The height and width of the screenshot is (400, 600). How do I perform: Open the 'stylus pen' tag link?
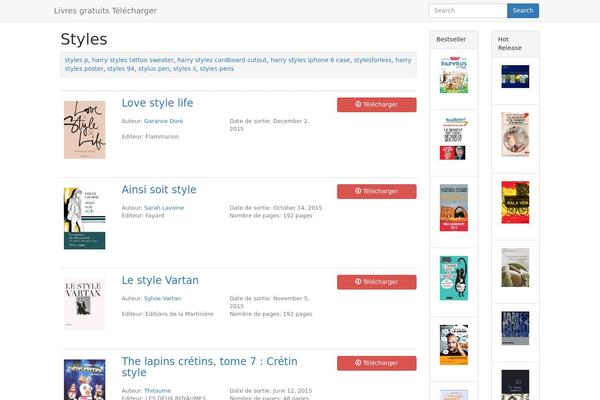click(154, 69)
